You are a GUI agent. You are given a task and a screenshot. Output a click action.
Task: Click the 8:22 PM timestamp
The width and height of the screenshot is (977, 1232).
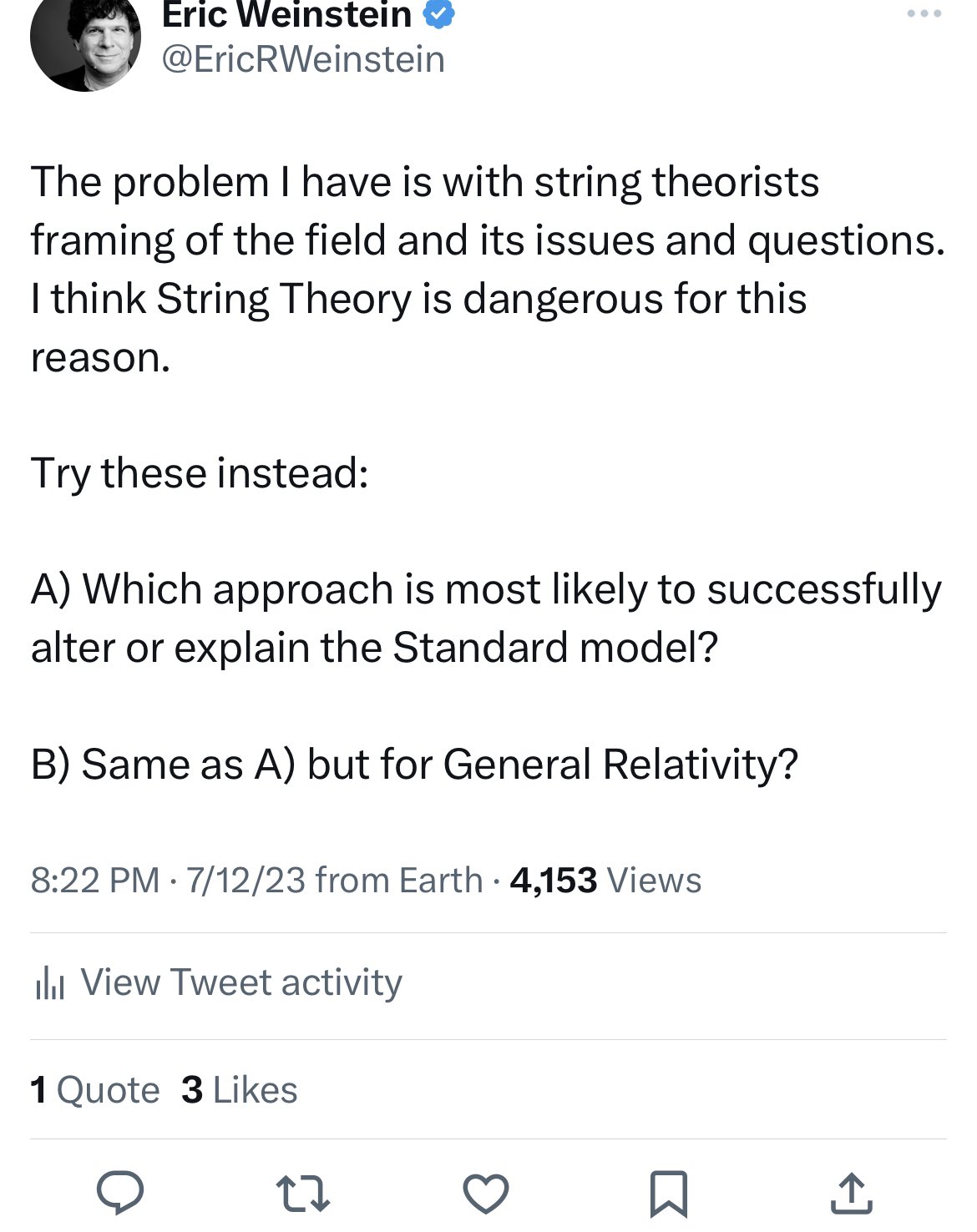(94, 880)
